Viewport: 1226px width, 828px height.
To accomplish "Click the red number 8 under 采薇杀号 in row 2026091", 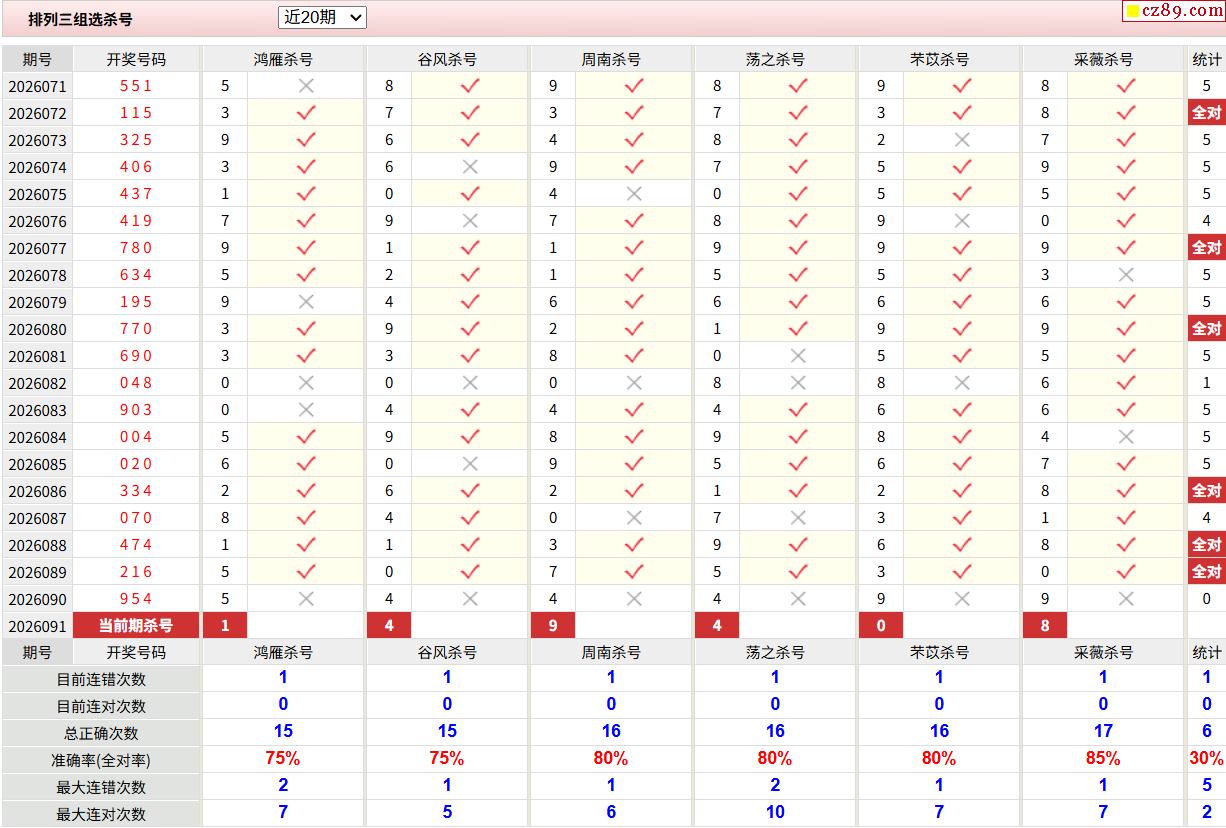I will click(1045, 626).
